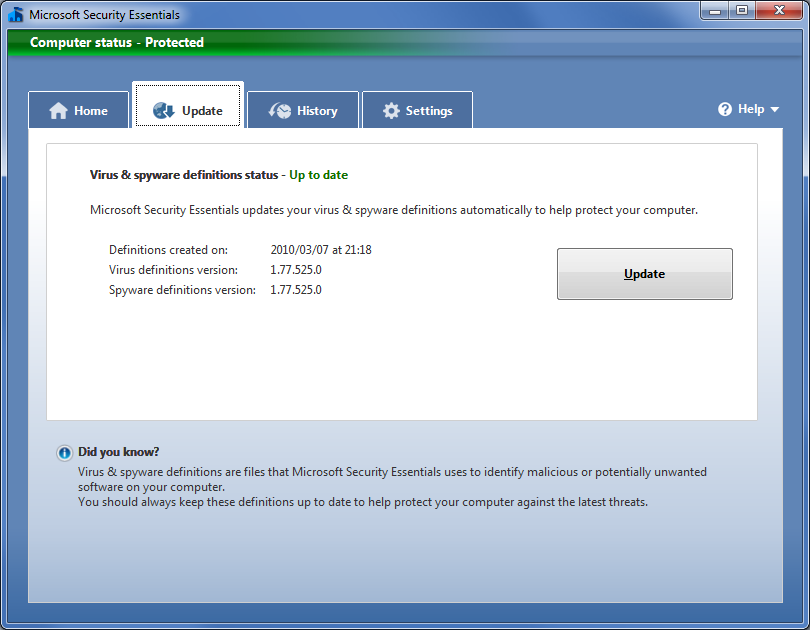
Task: Click the Help question mark icon
Action: pos(725,109)
